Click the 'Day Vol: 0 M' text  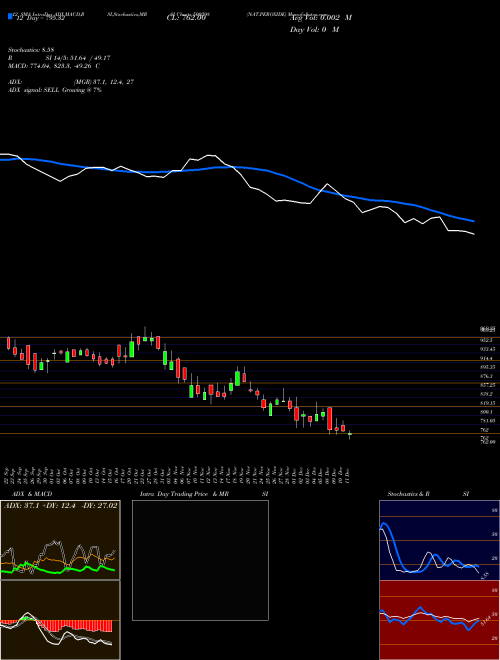(x=314, y=29)
